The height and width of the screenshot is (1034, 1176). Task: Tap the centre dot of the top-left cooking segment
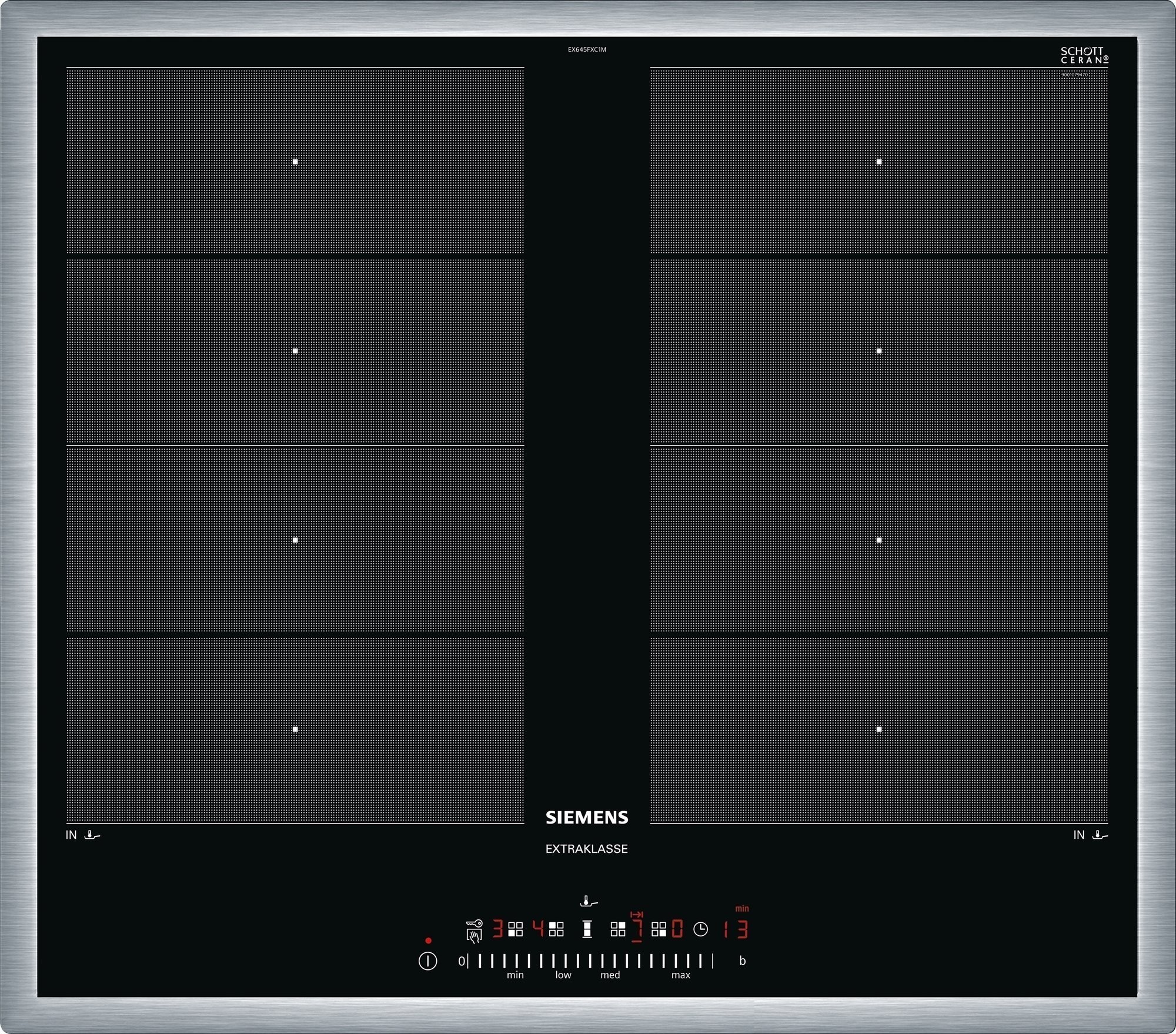click(x=295, y=162)
